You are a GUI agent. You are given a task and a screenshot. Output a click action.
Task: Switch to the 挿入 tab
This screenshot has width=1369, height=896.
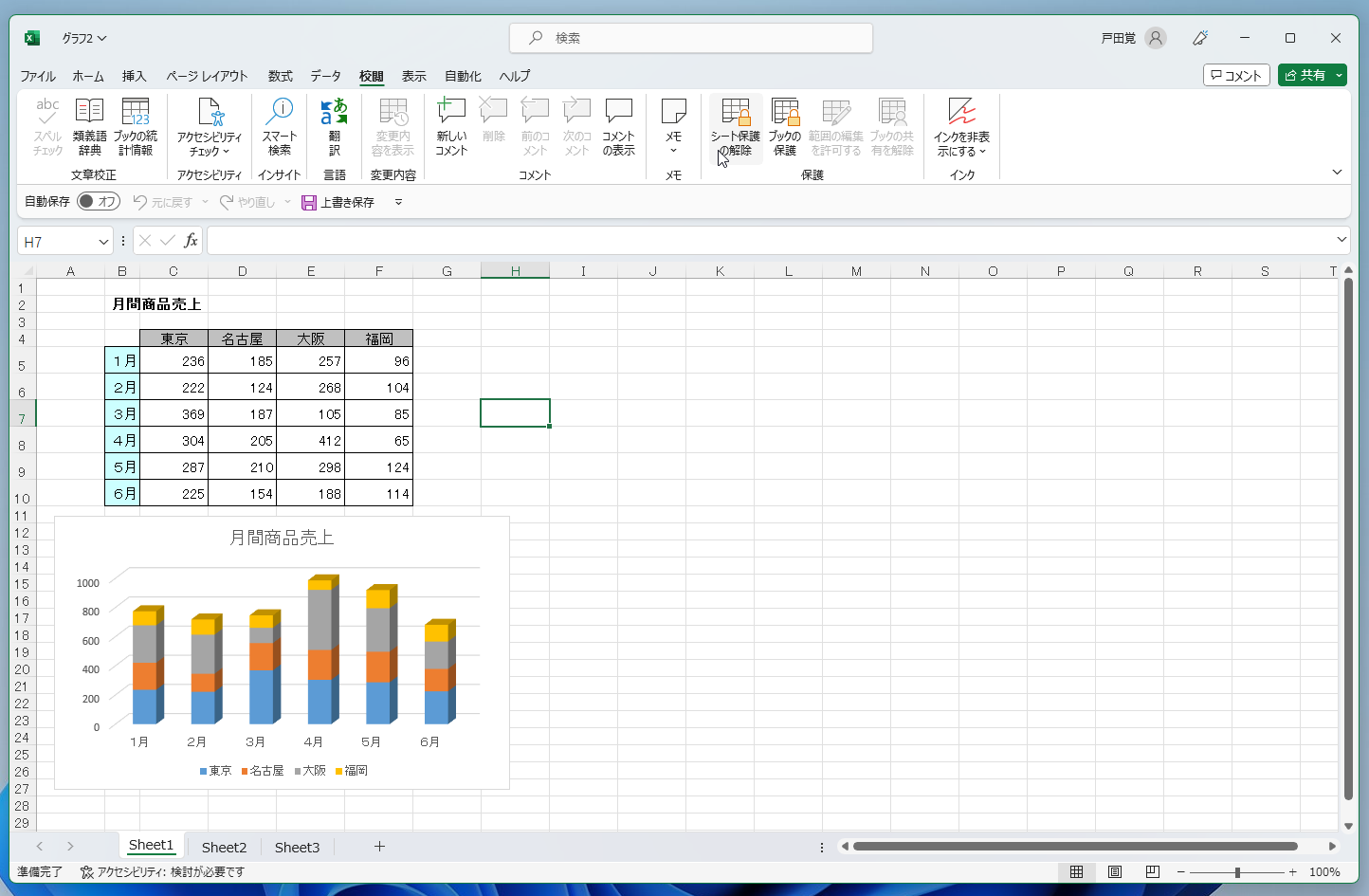[x=134, y=76]
